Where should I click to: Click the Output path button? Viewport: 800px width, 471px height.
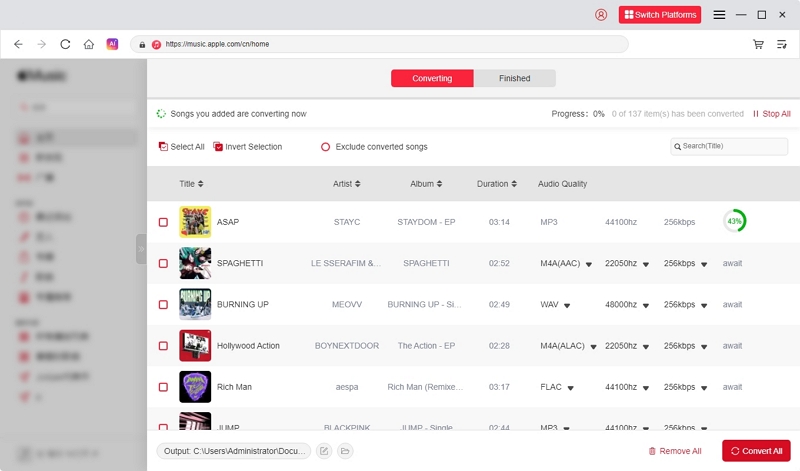coord(234,451)
